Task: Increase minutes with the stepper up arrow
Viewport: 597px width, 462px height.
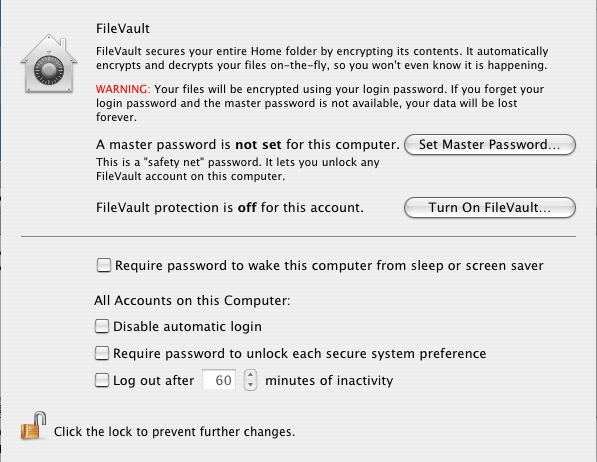Action: (x=250, y=375)
